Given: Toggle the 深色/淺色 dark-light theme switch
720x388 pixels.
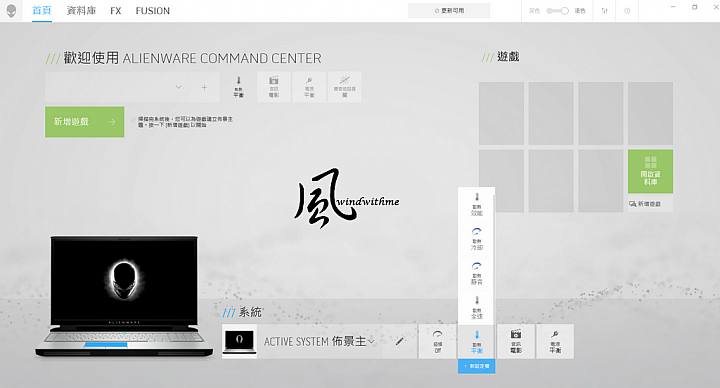Looking at the screenshot, I should point(557,11).
